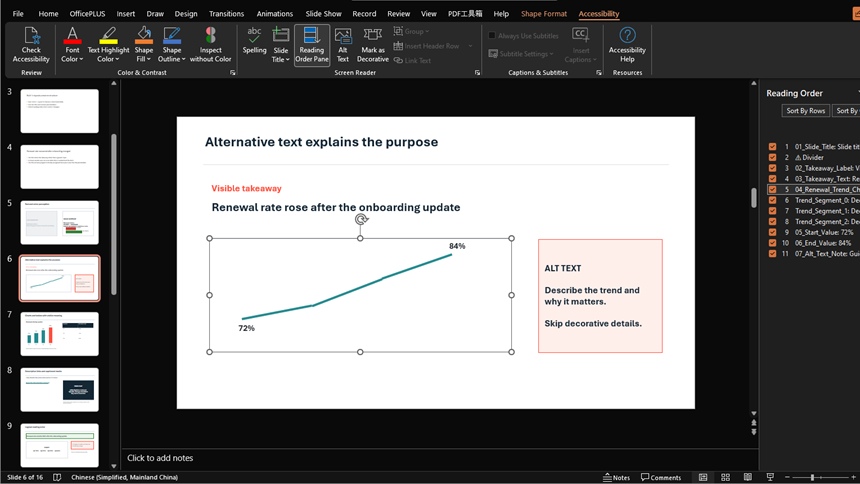Switch to the Home tab

point(48,14)
